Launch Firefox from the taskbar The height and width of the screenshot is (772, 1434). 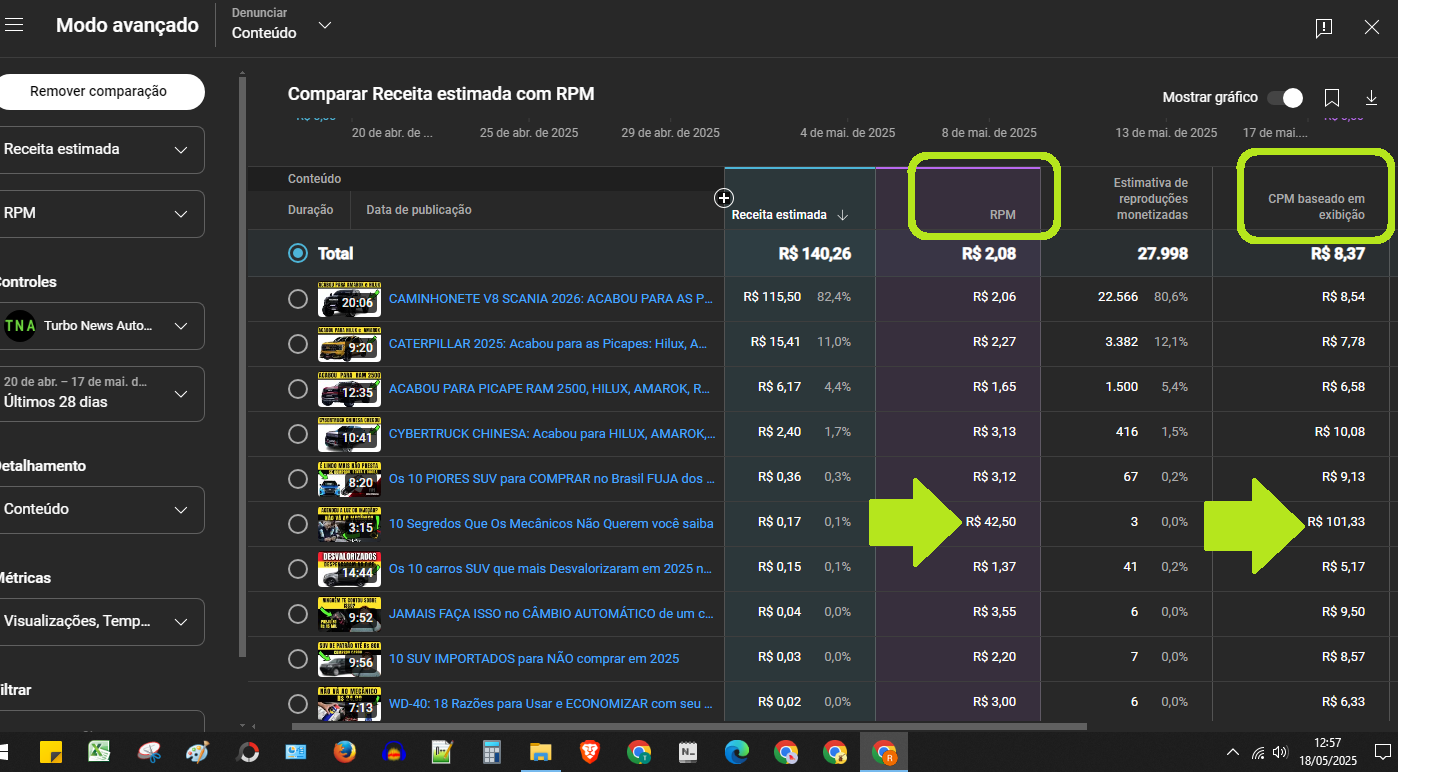345,751
